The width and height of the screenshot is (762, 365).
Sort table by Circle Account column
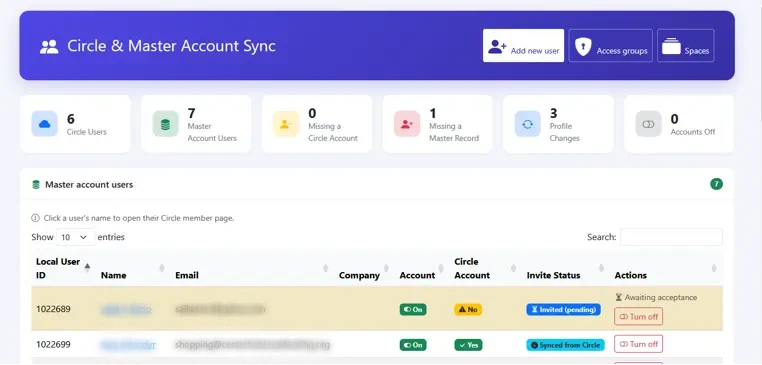coord(485,268)
